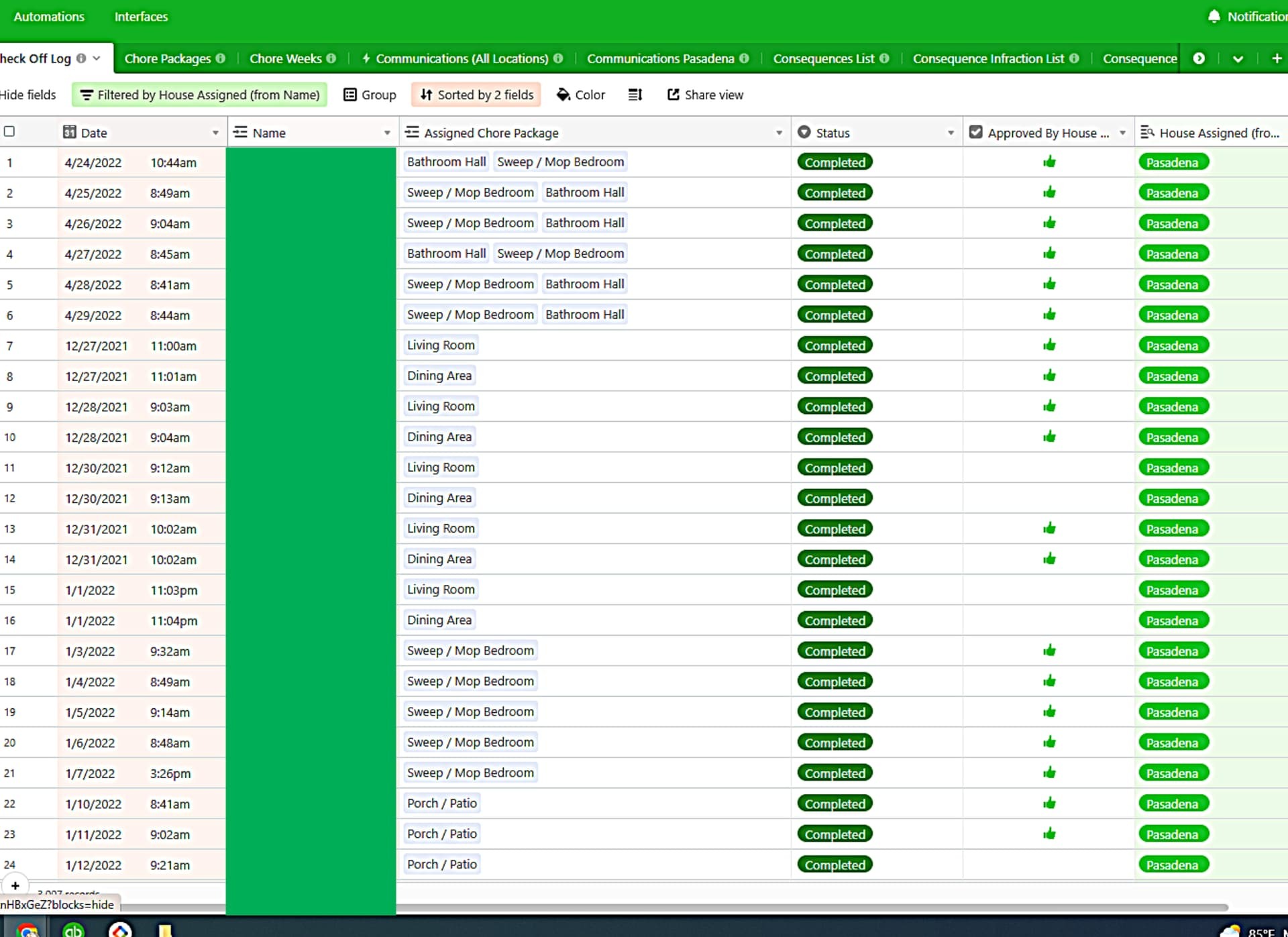Open the Status column dropdown arrow
This screenshot has width=1288, height=937.
[x=951, y=133]
